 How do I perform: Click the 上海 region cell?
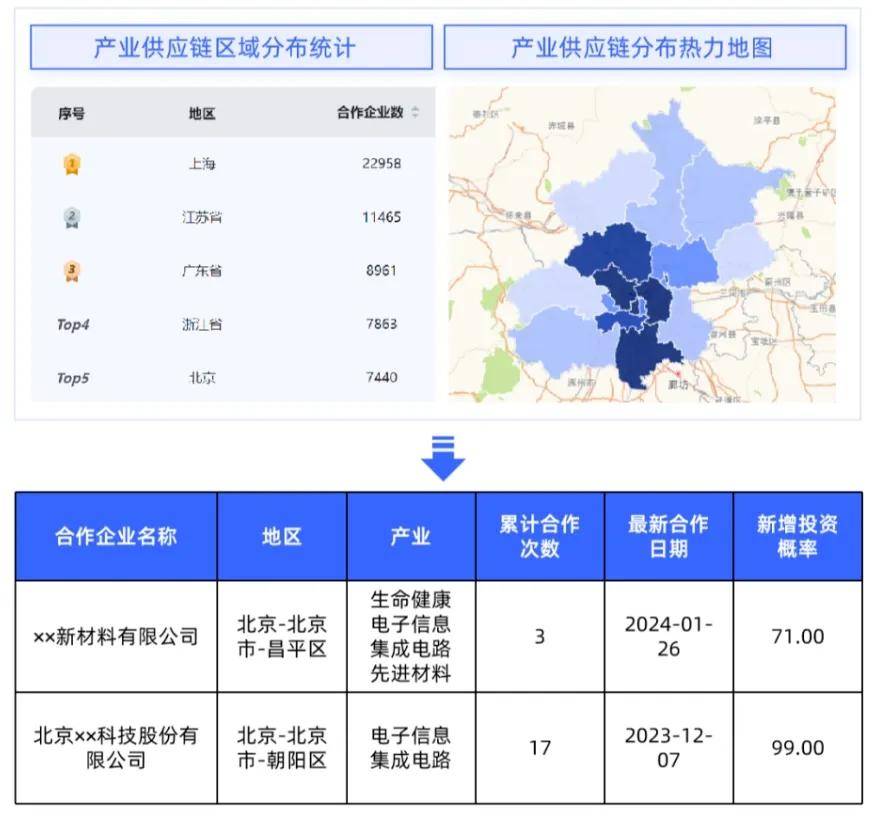(202, 164)
